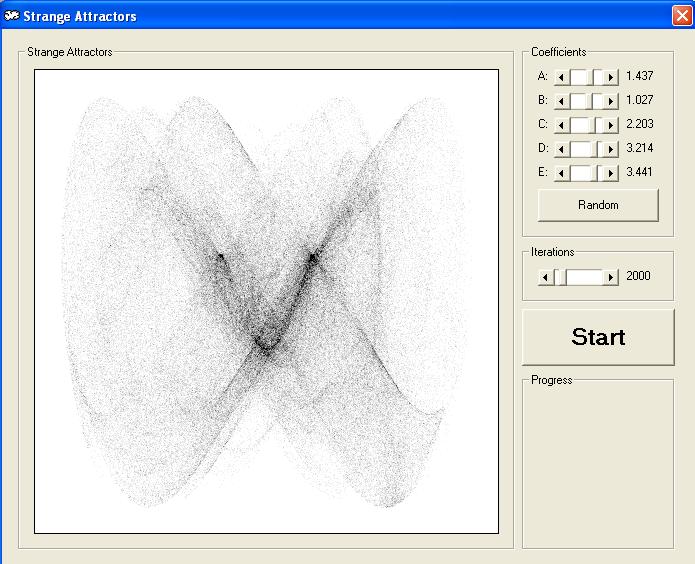Close the Strange Attractors window
The width and height of the screenshot is (695, 564).
tap(681, 15)
